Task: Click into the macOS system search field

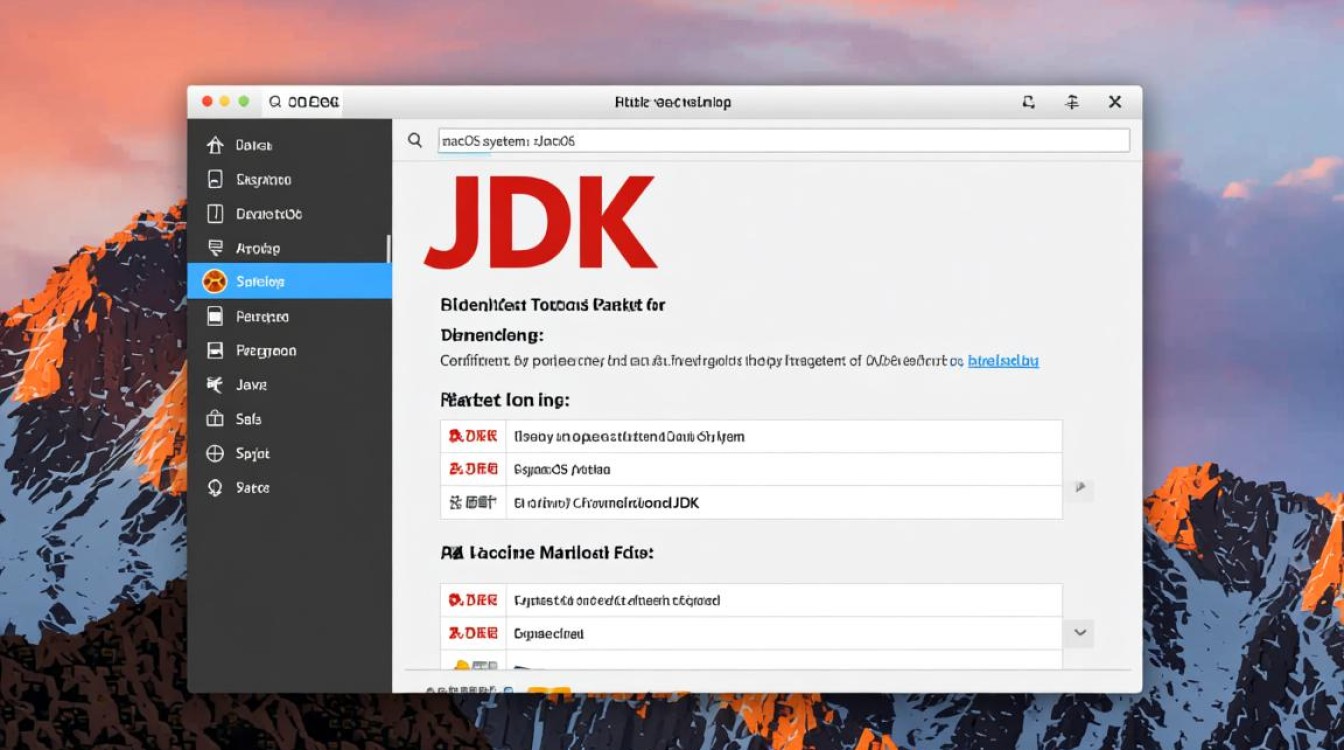Action: 783,141
